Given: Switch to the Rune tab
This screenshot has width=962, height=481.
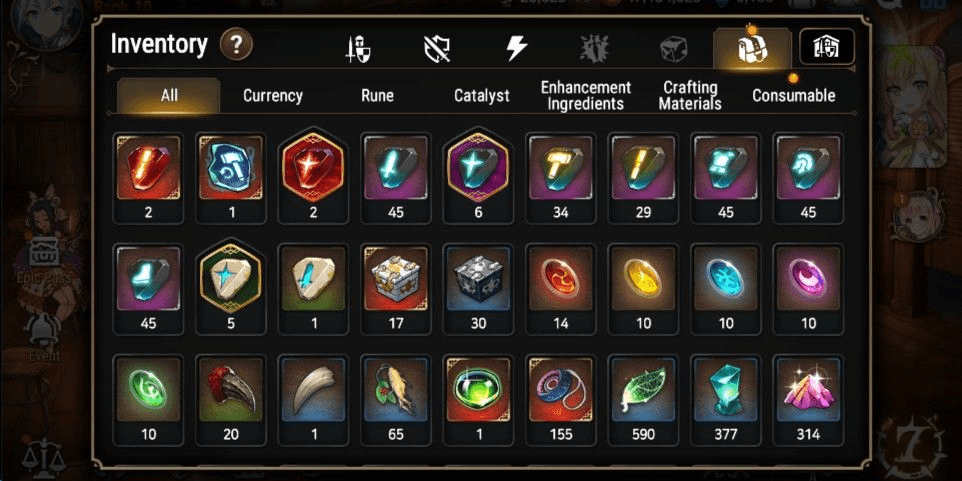Looking at the screenshot, I should (377, 96).
